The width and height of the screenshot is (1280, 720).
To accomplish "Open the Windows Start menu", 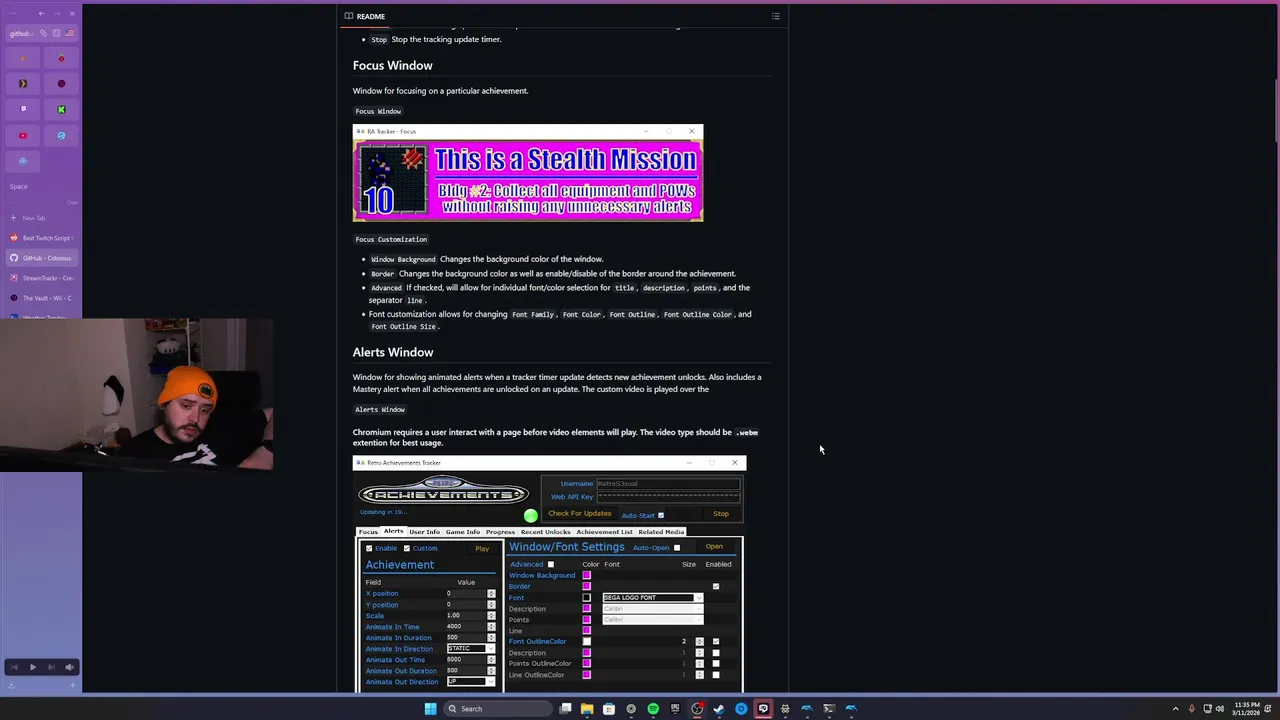I will [430, 708].
